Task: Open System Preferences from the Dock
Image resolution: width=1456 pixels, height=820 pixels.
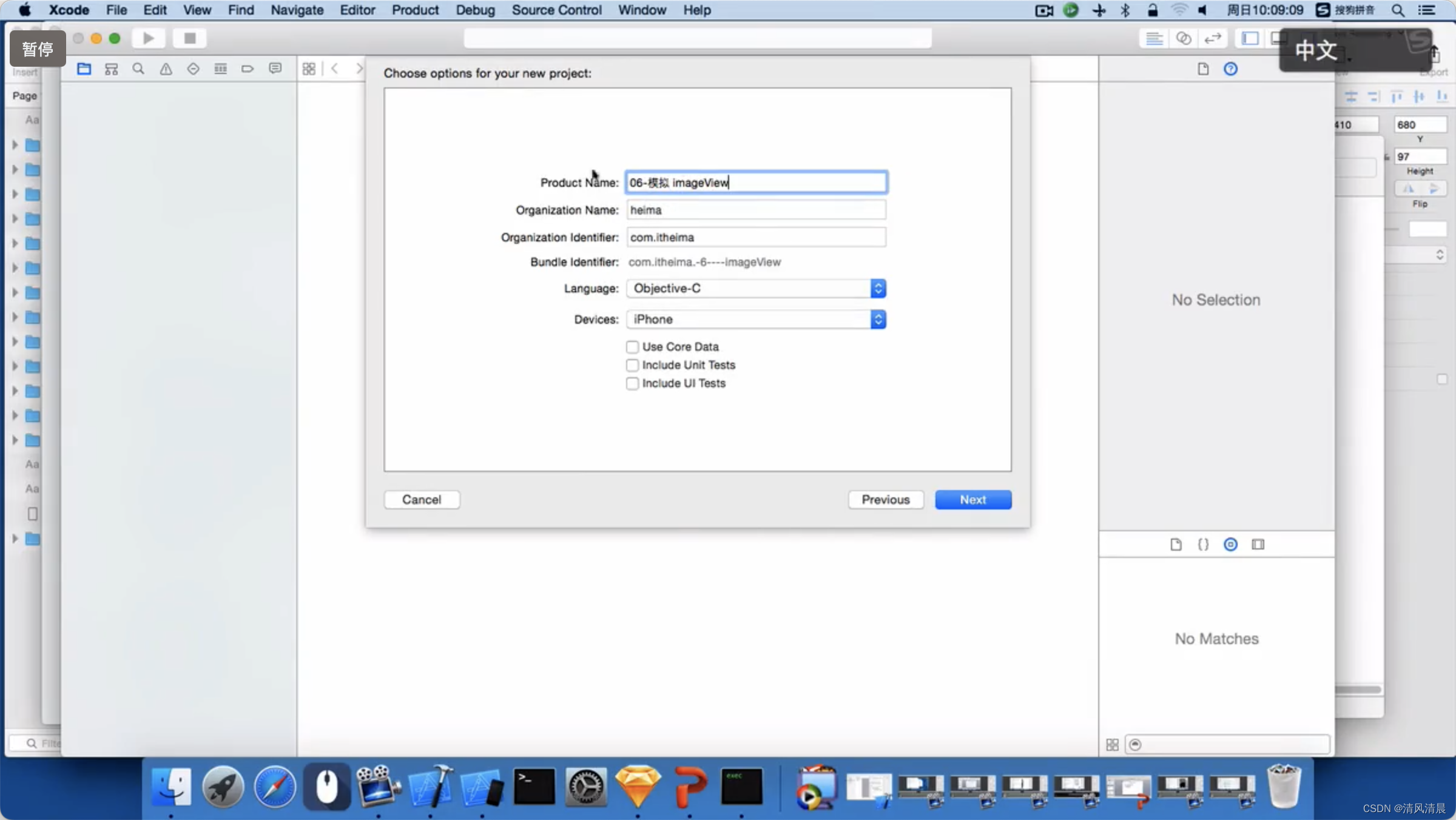Action: point(586,787)
